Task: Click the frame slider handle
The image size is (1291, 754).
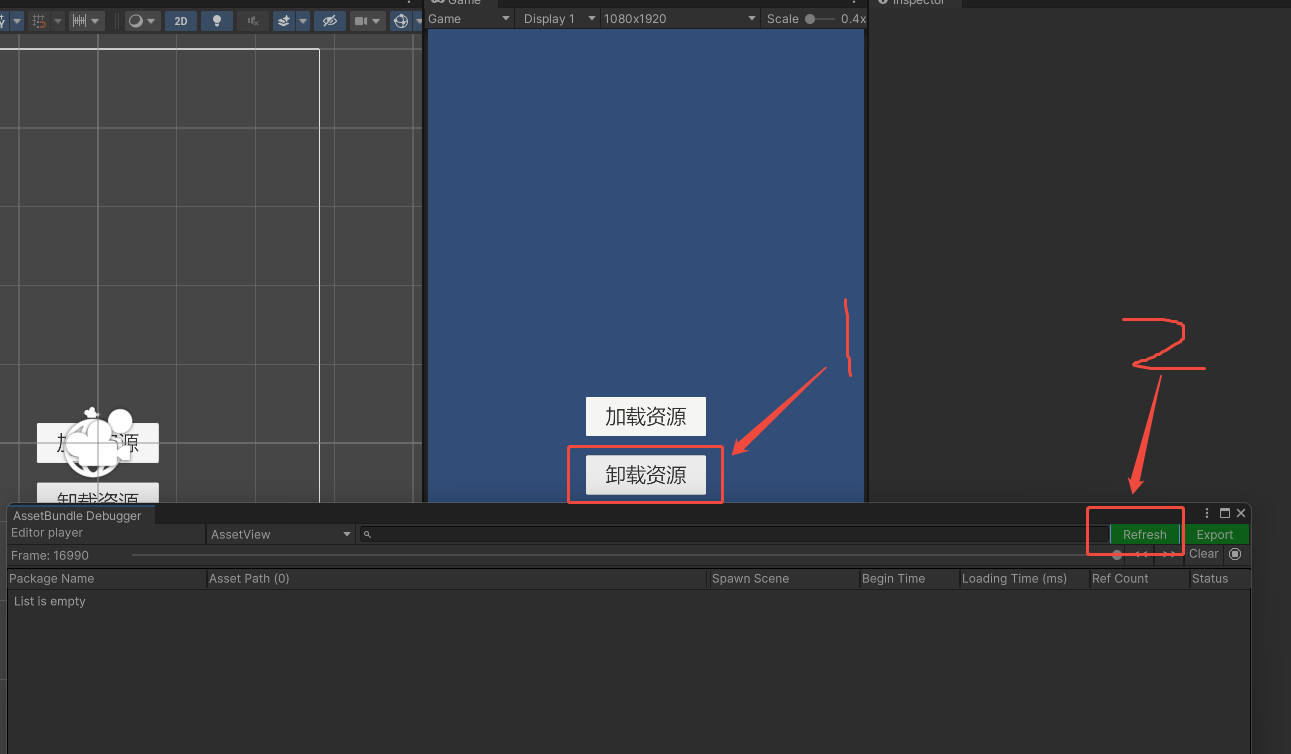Action: tap(1117, 555)
